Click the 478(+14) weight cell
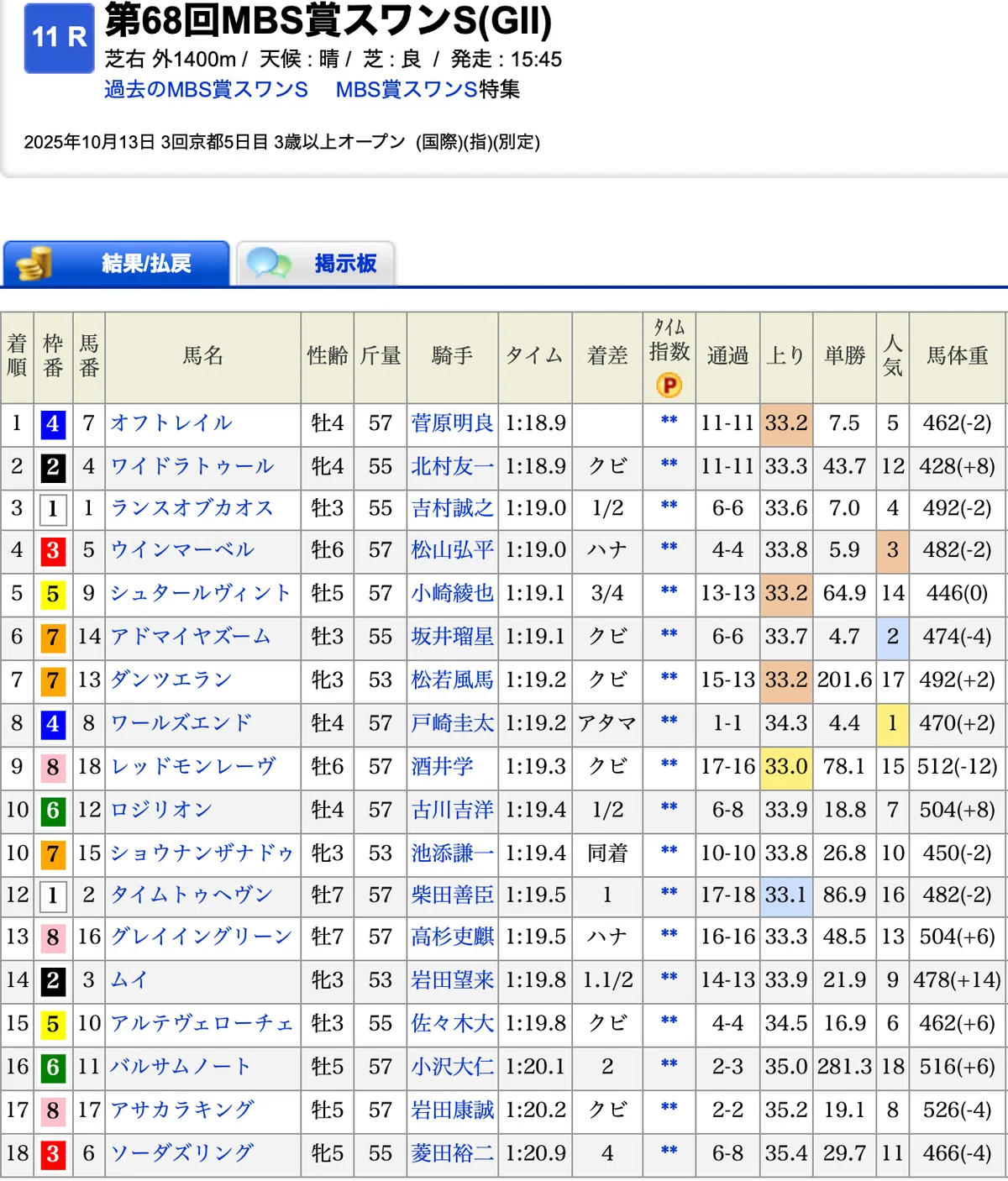The height and width of the screenshot is (1181, 1008). coord(958,980)
